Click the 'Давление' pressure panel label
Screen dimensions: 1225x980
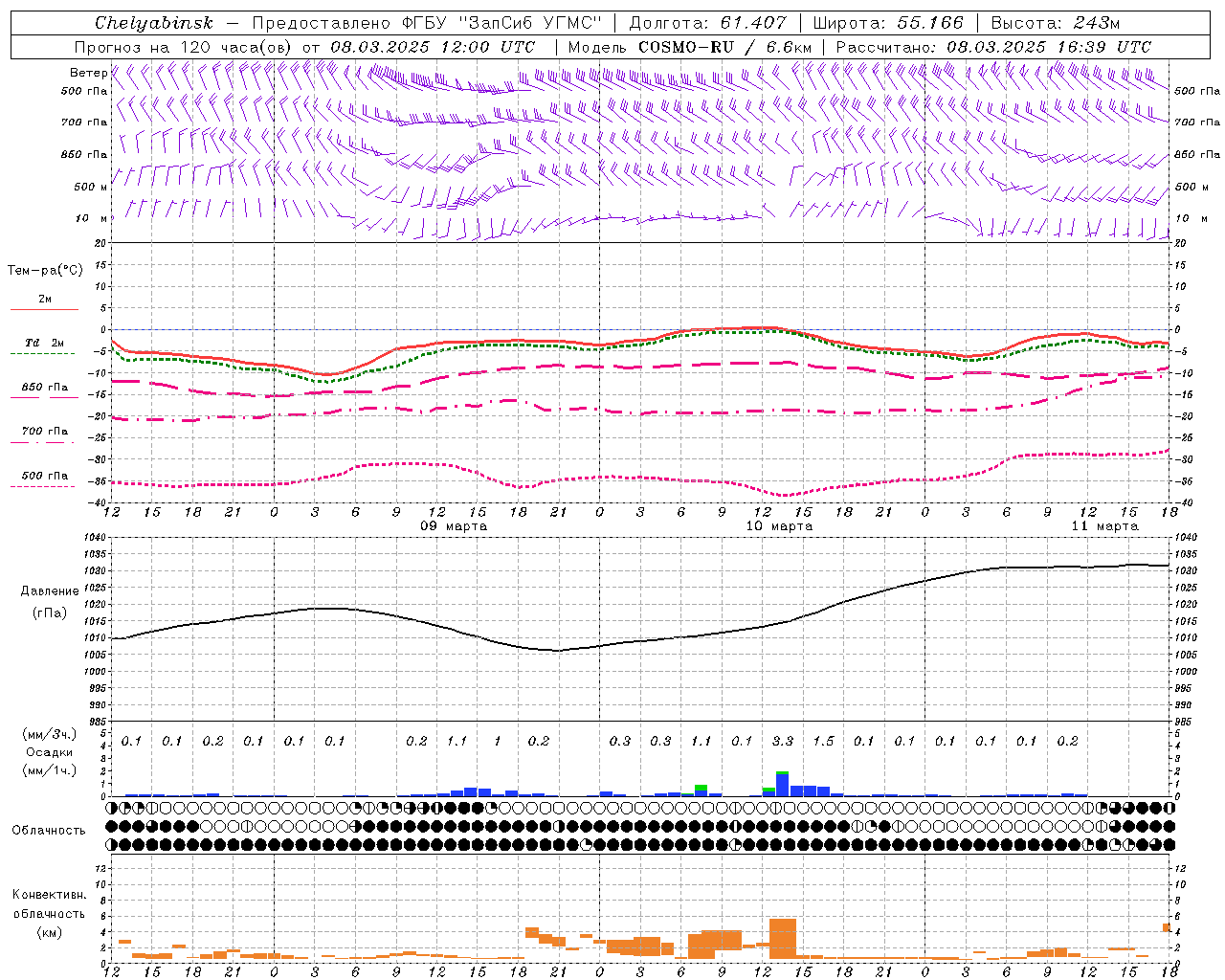click(50, 591)
